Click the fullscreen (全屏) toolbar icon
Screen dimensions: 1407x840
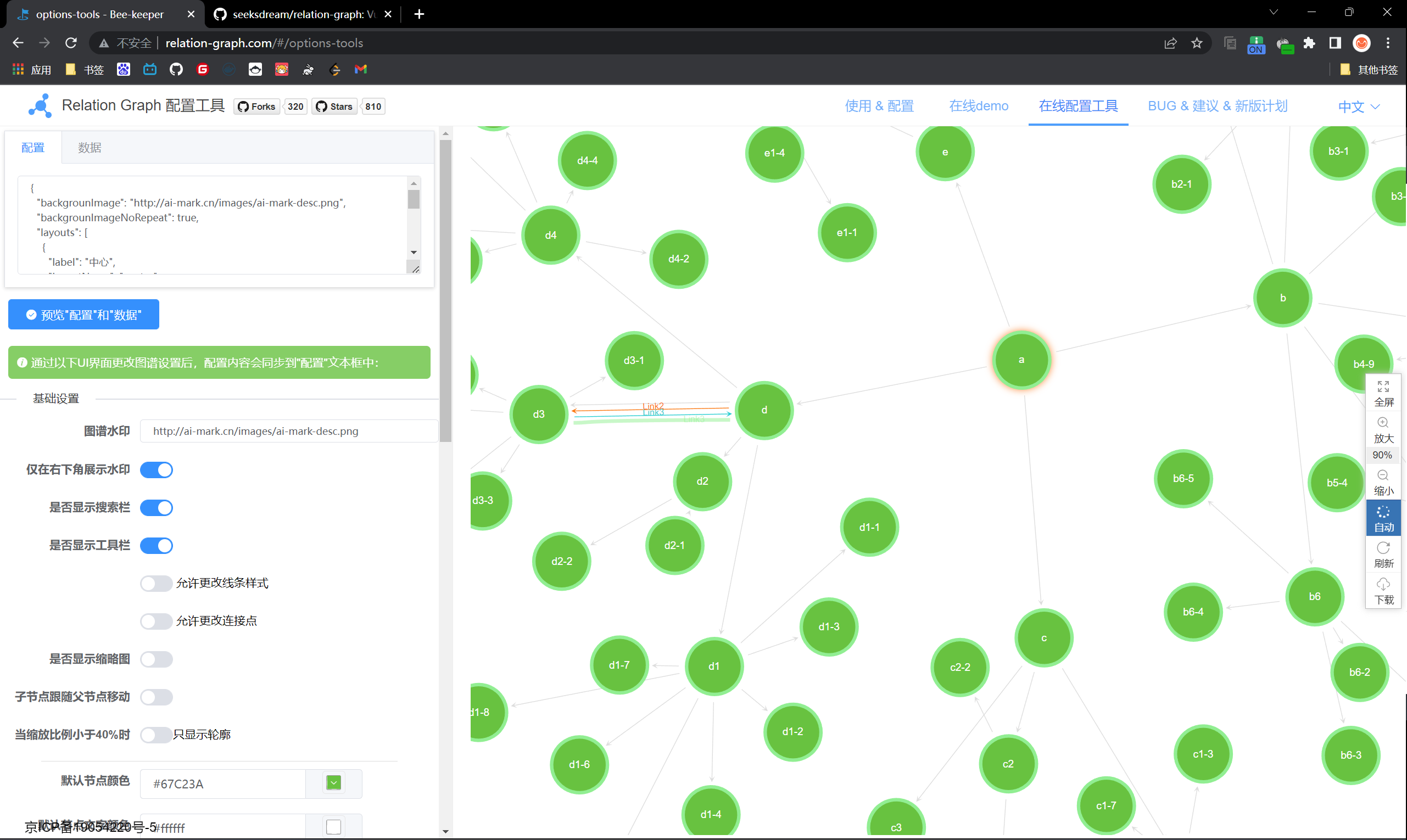point(1383,392)
